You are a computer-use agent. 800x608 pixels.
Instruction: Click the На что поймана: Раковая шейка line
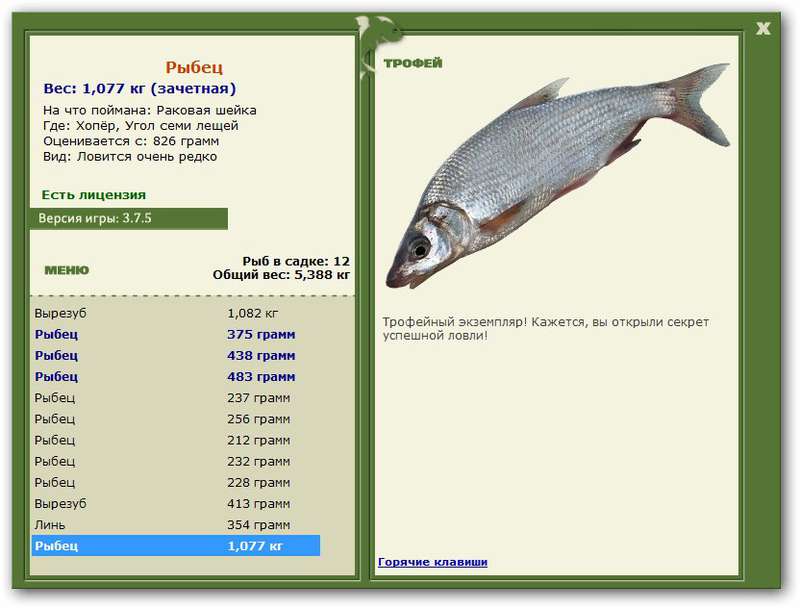[149, 110]
